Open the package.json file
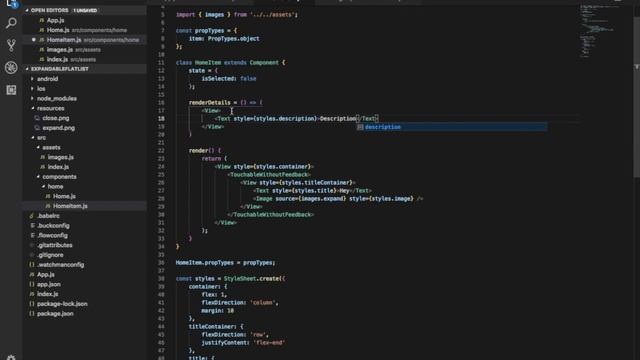Viewport: 640px width, 360px height. point(84,314)
